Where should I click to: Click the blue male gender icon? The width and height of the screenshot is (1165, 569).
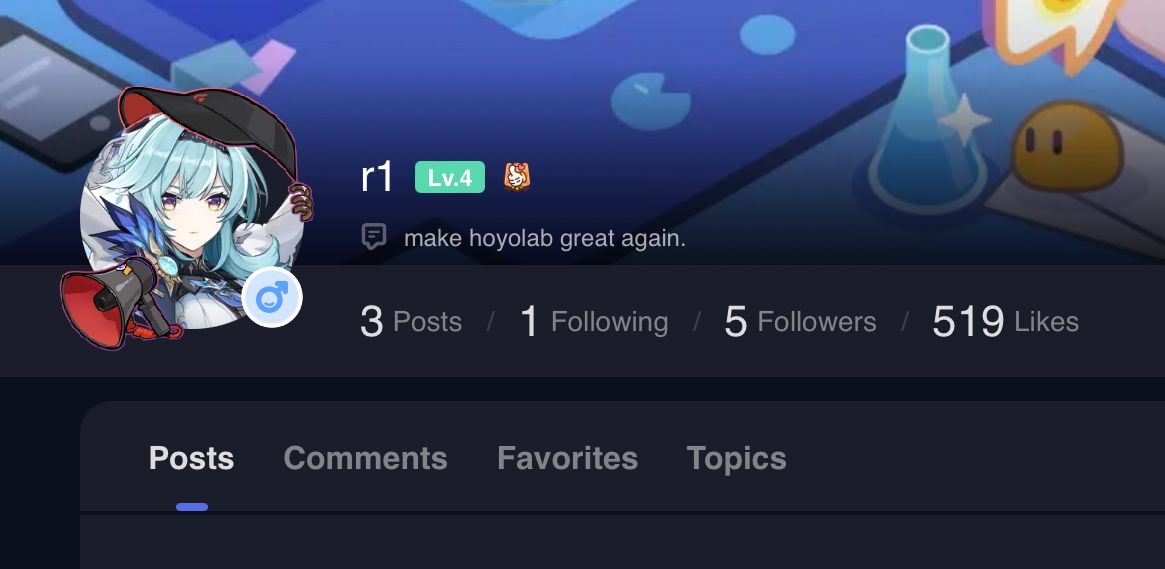click(272, 298)
